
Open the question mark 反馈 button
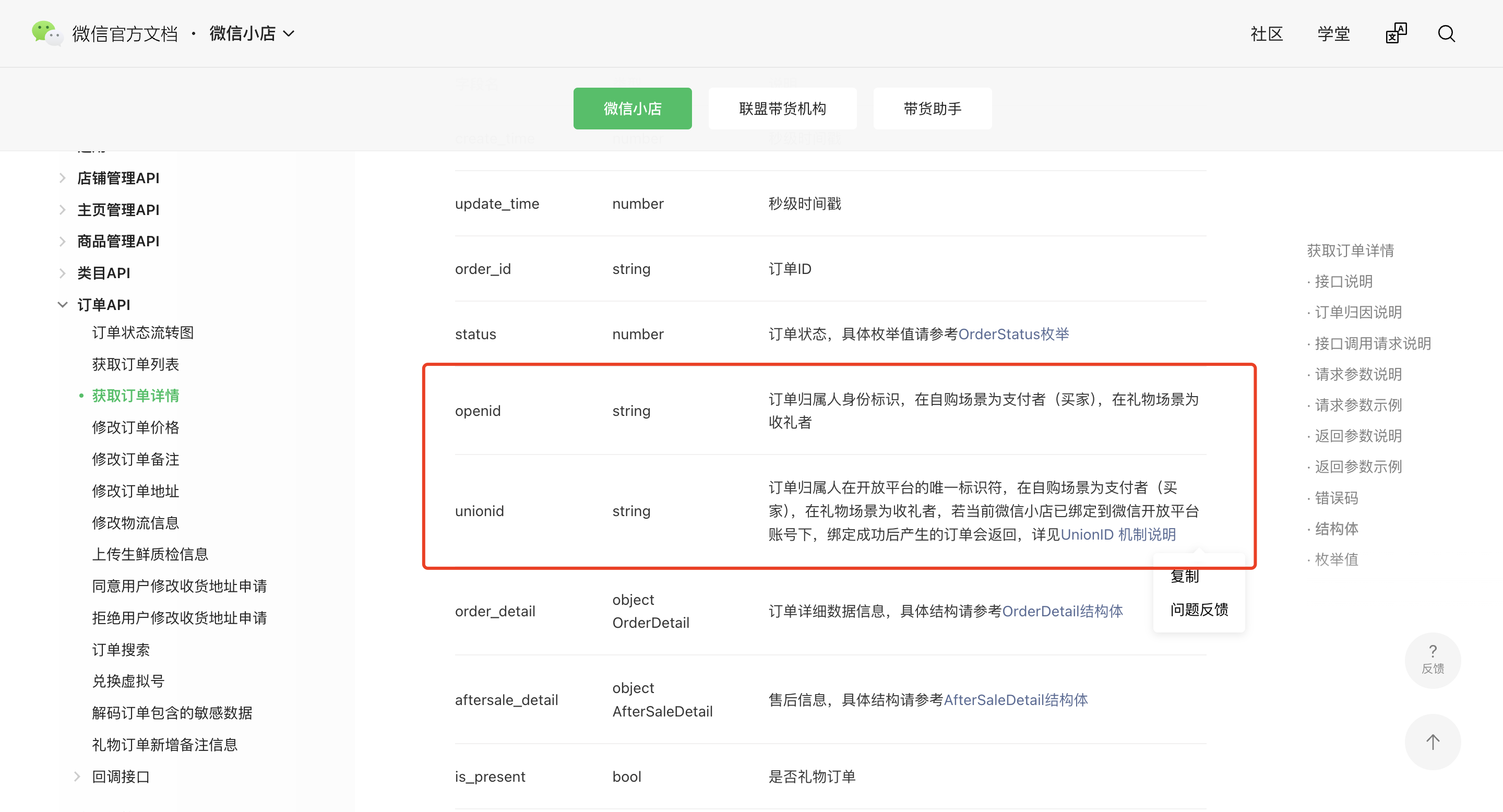click(1433, 660)
